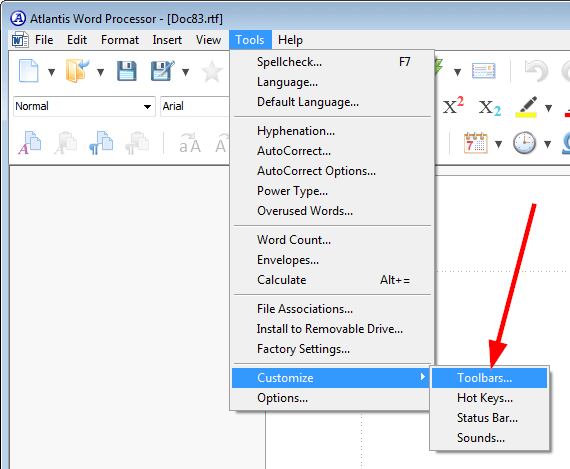
Task: Click the Undo arrow icon
Action: point(536,71)
